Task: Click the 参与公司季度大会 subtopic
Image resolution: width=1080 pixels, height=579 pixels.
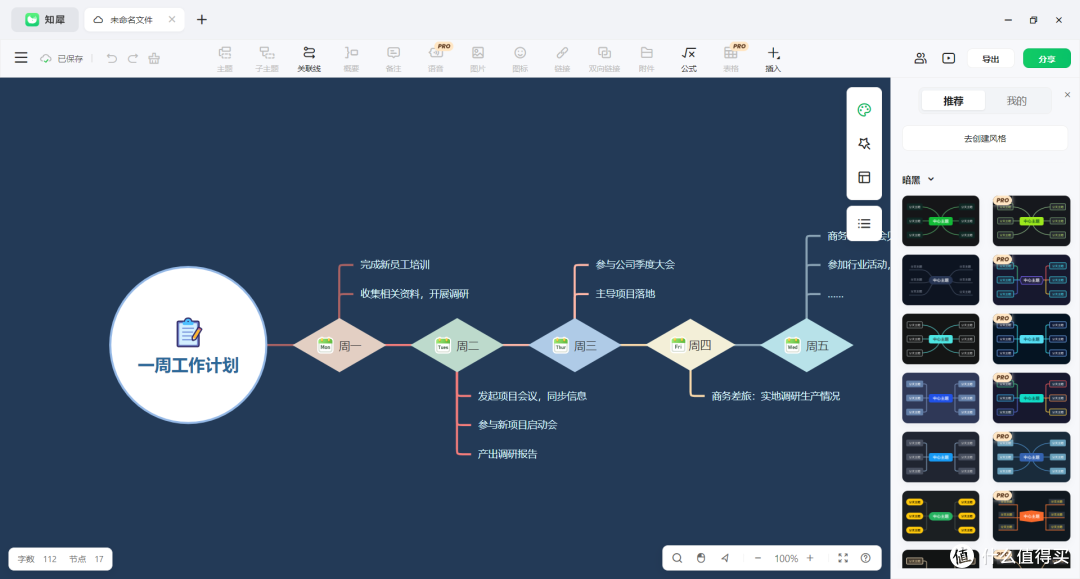Action: pos(635,264)
